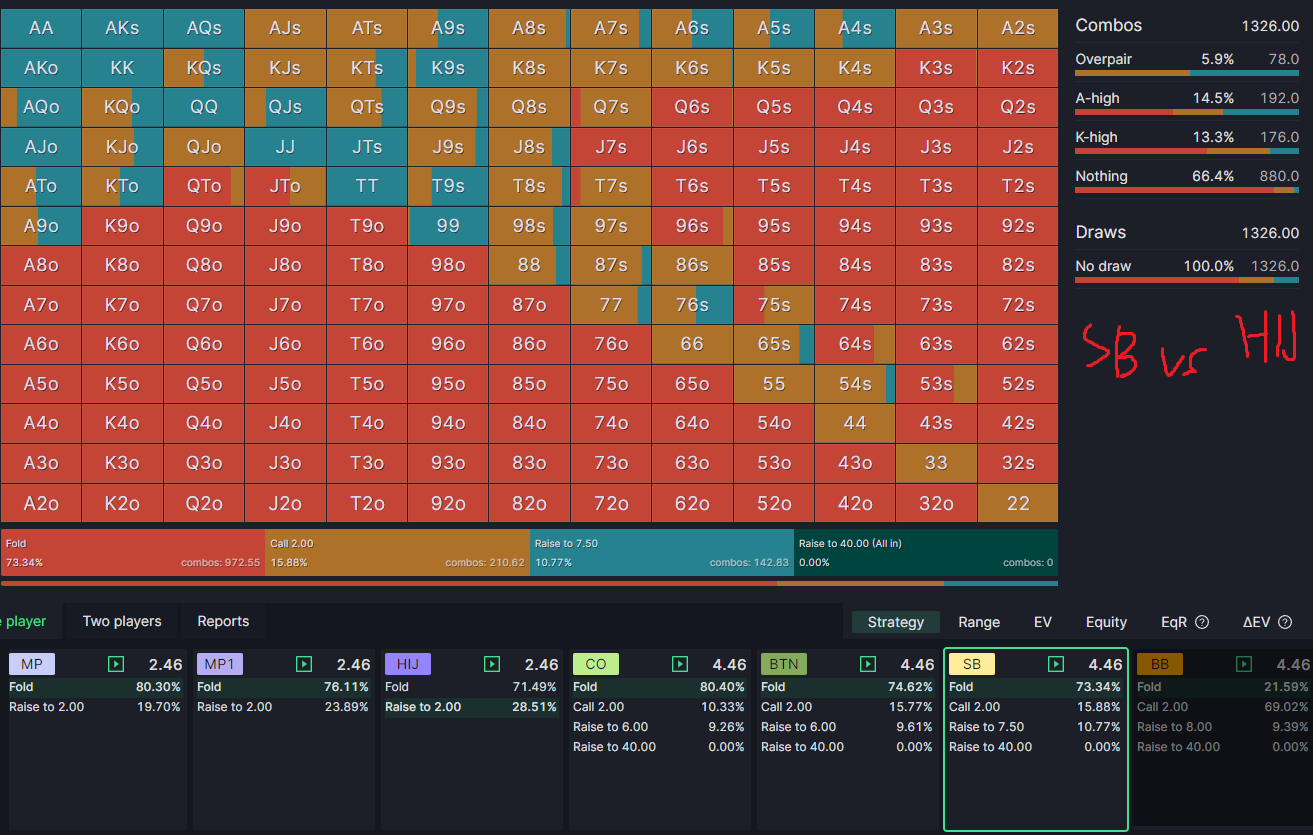
Task: Switch view to Range
Action: click(x=979, y=622)
